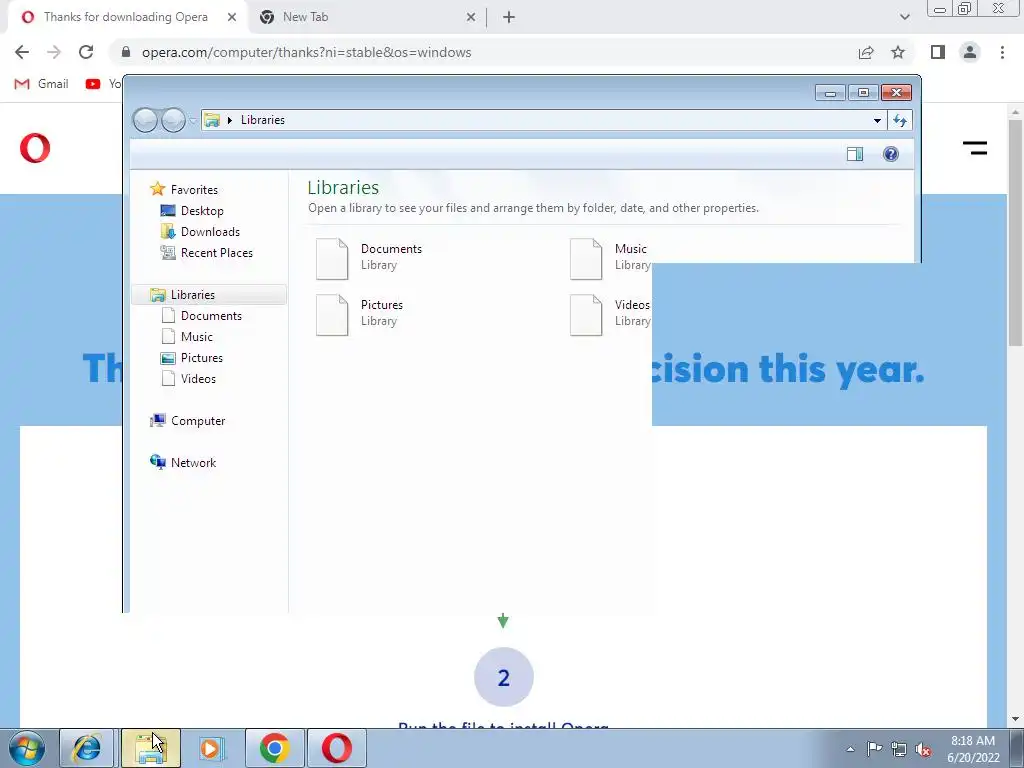Open Gmail bookmark
Image resolution: width=1024 pixels, height=768 pixels.
coord(41,84)
